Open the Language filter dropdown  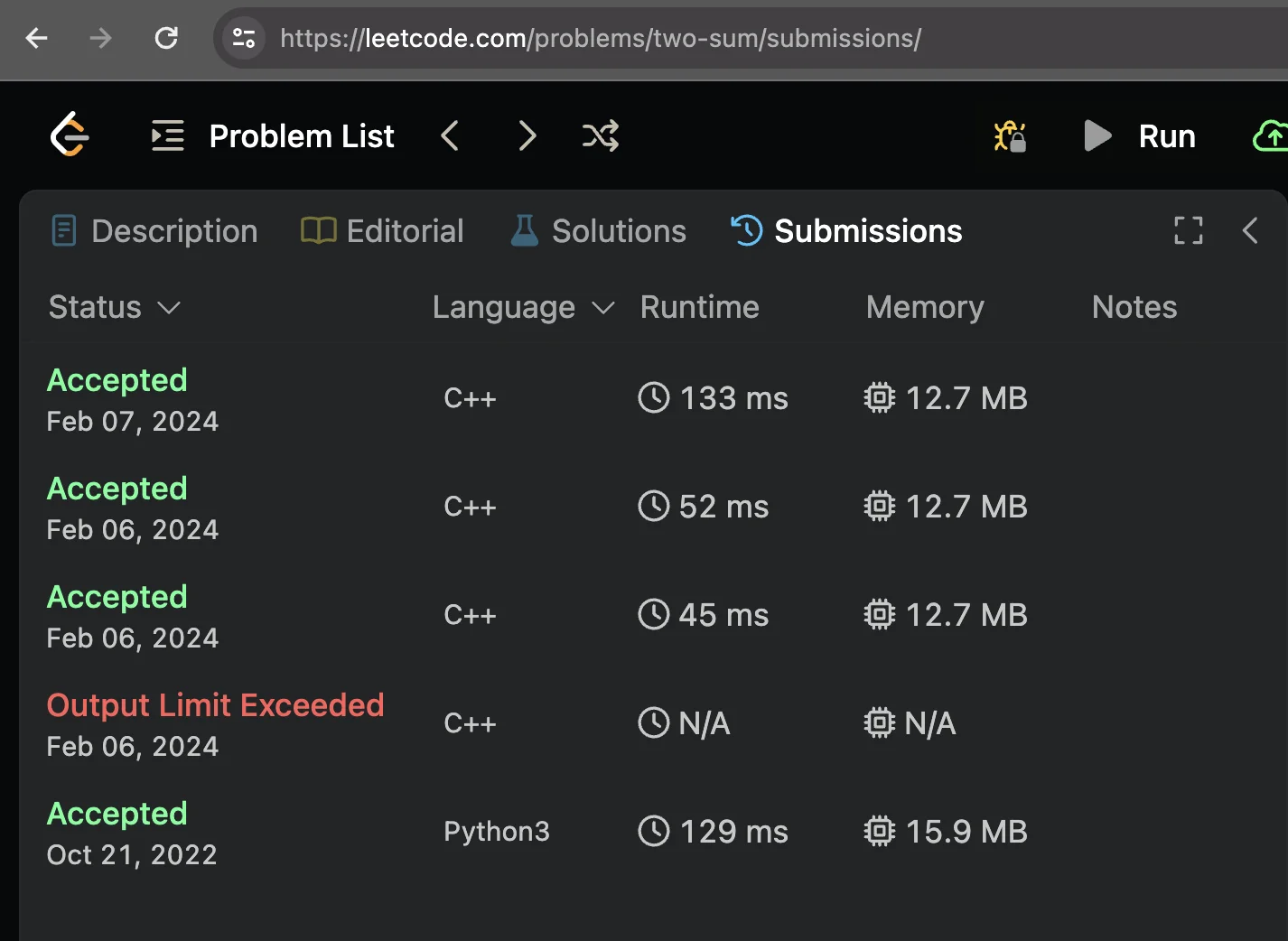click(x=524, y=307)
